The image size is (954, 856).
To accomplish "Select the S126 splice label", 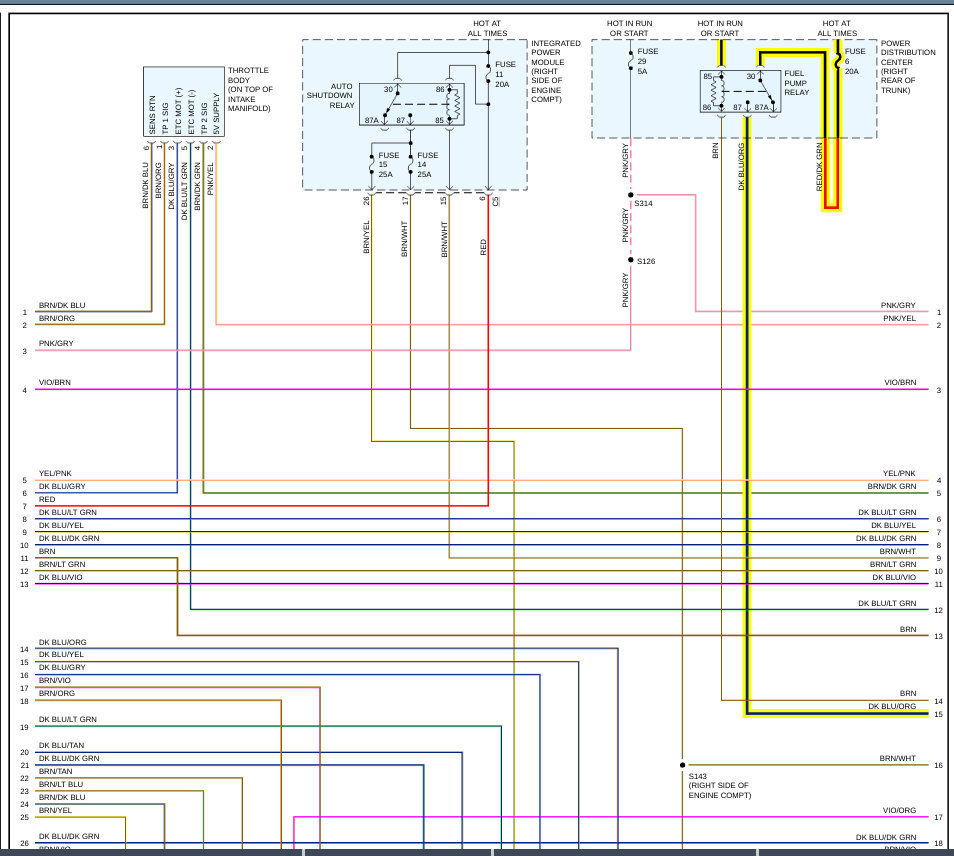I will (646, 261).
